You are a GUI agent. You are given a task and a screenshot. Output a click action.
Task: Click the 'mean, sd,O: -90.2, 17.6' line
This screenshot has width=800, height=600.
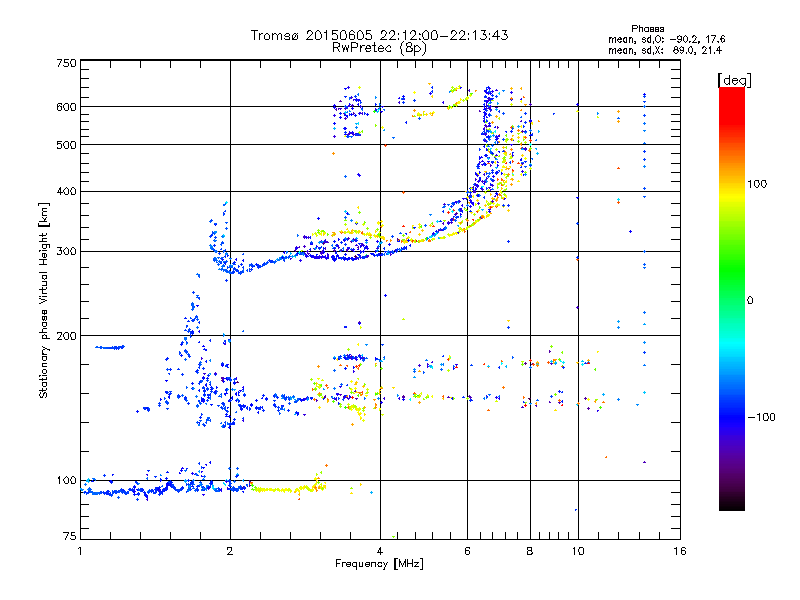[666, 39]
